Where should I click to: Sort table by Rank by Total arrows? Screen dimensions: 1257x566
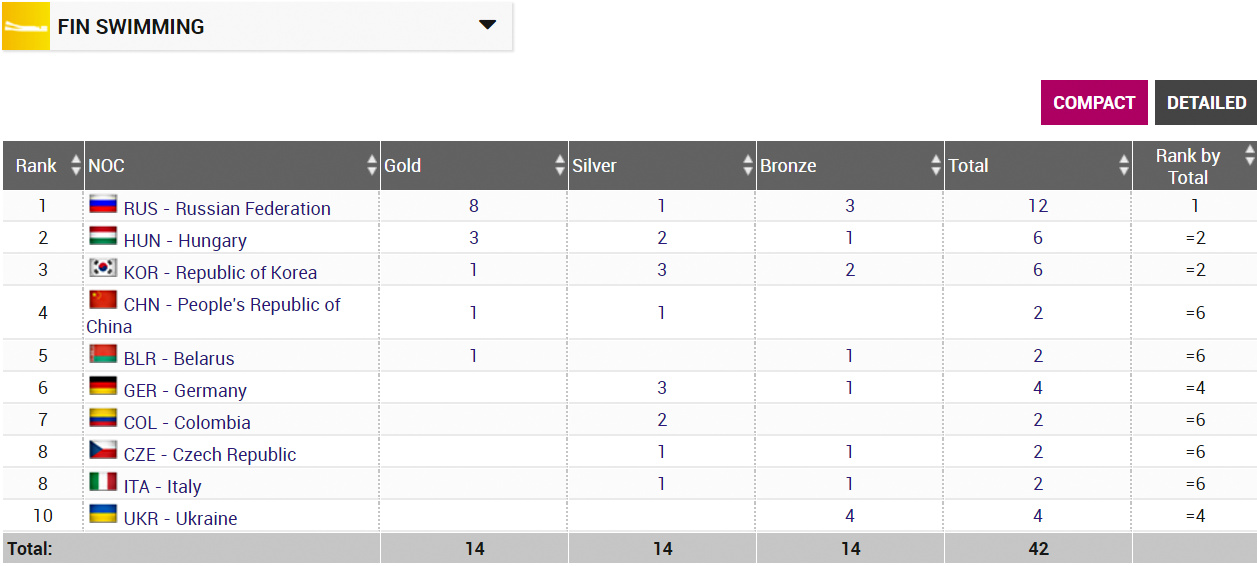pyautogui.click(x=1248, y=155)
